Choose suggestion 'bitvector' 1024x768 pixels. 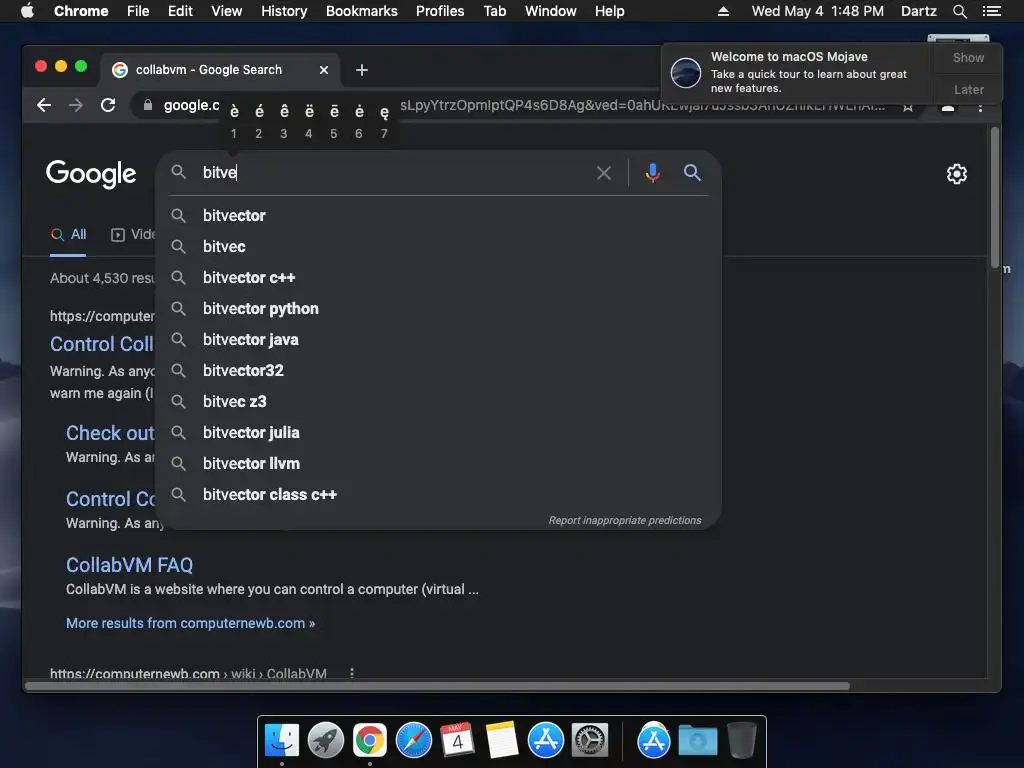439,216
